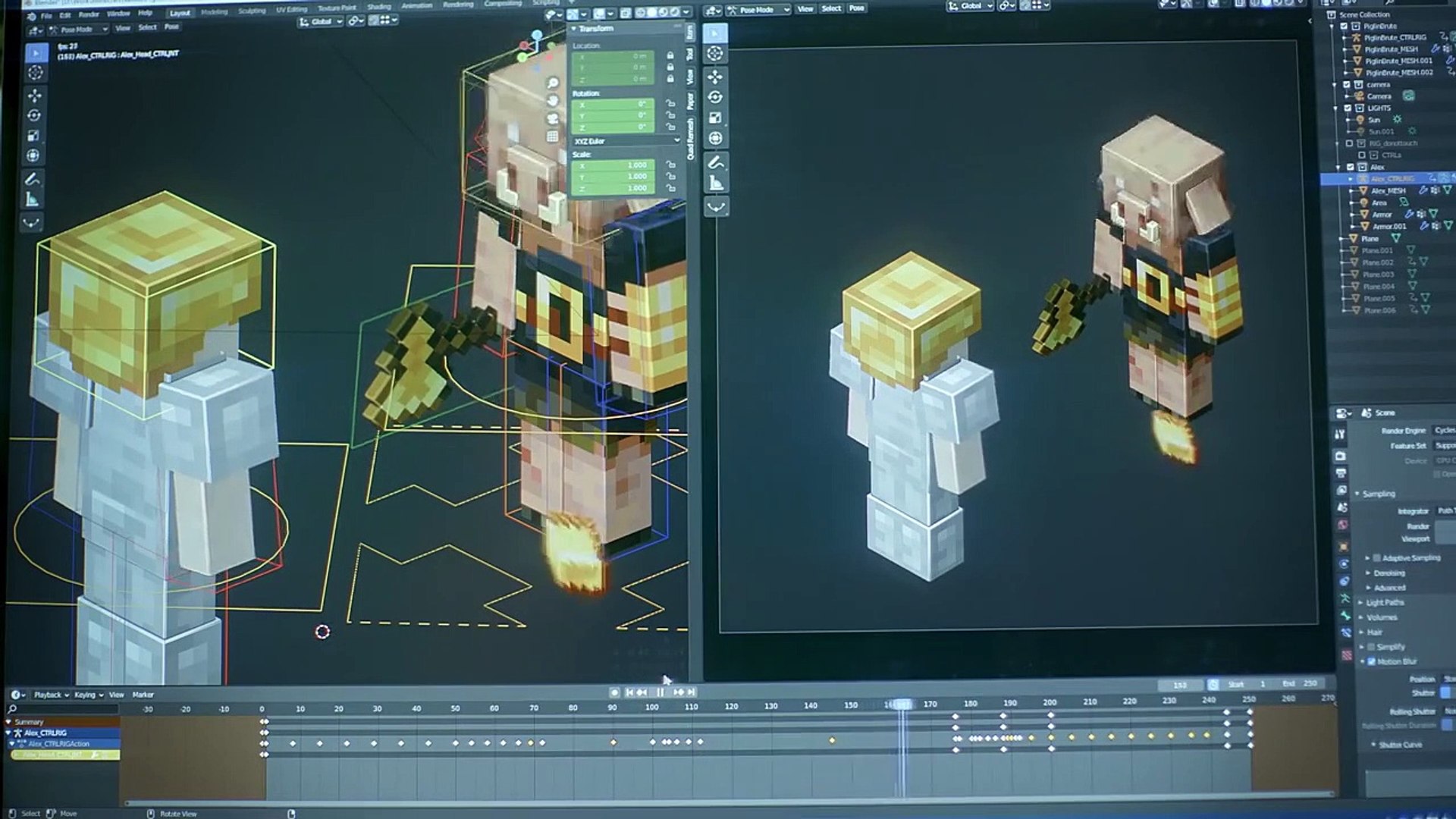Activate Move tool in right viewport toolbar
1456x819 pixels.
[x=715, y=77]
